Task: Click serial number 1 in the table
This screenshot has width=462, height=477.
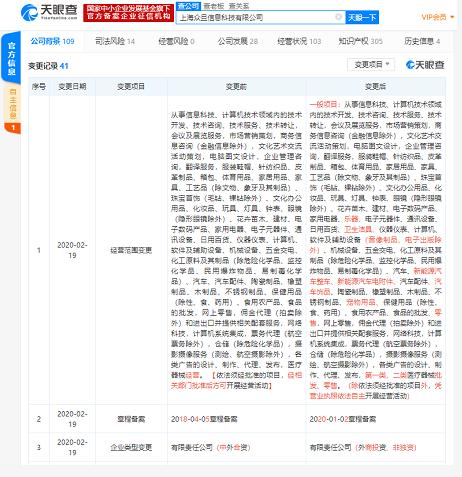Action: click(x=39, y=250)
